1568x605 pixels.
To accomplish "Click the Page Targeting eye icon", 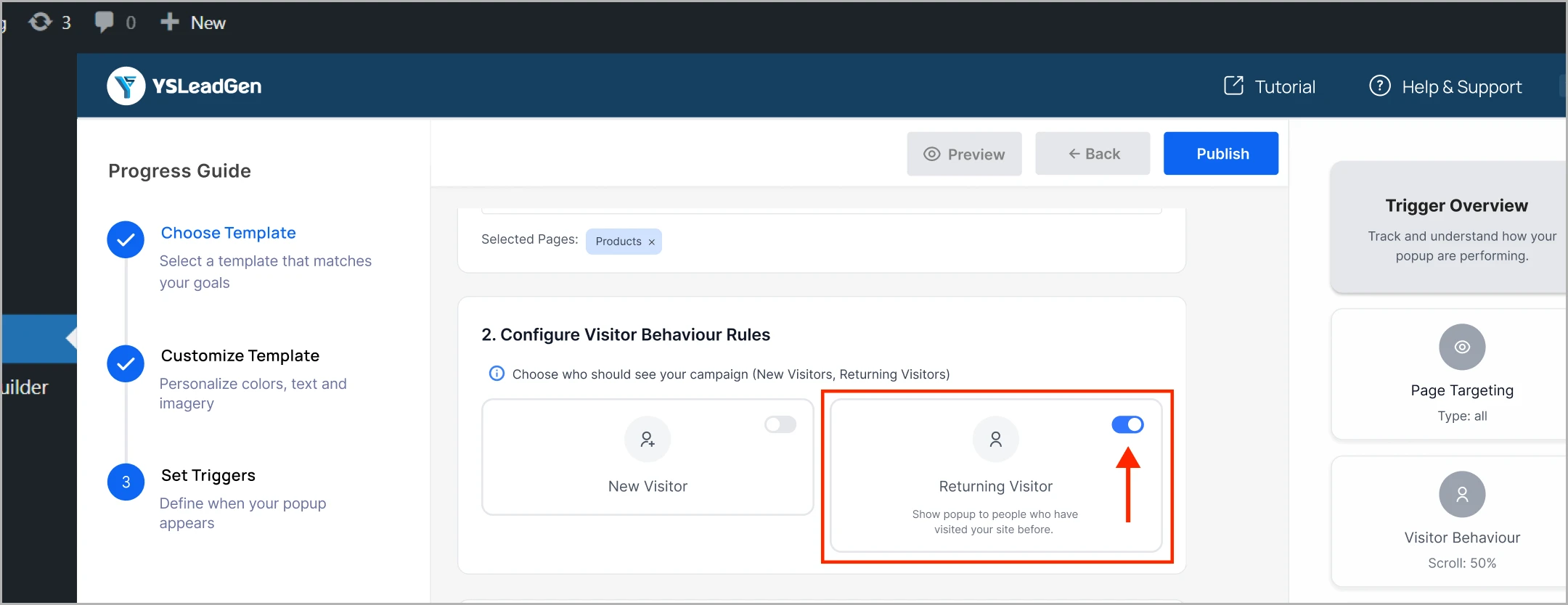I will (x=1462, y=347).
